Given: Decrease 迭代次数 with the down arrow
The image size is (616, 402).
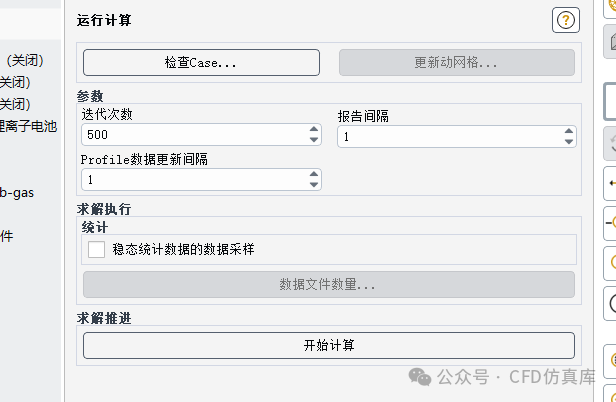Looking at the screenshot, I should click(314, 140).
